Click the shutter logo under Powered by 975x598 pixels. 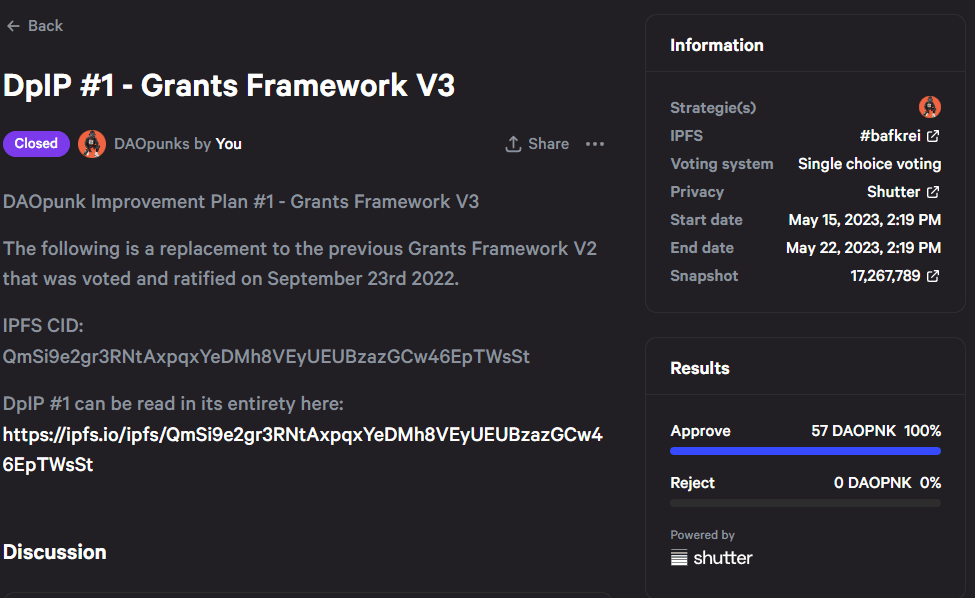tap(711, 558)
